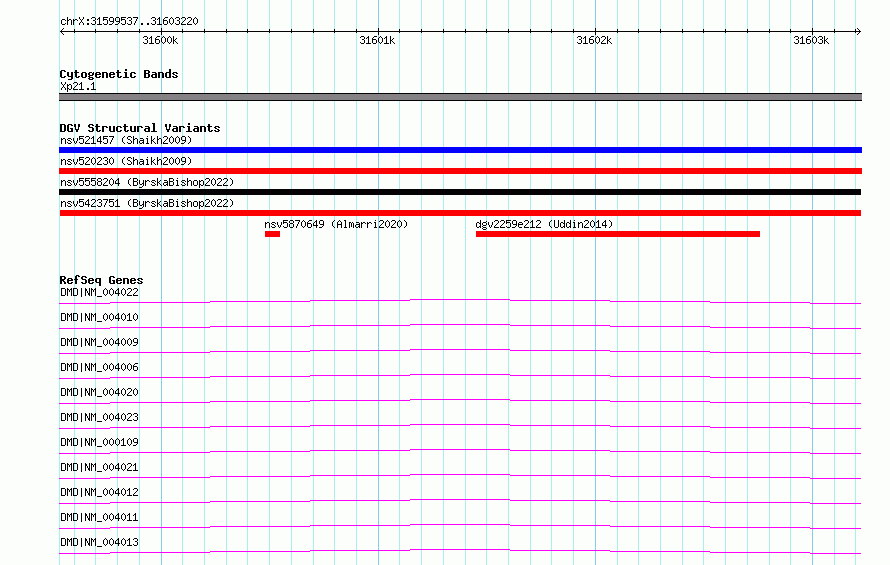The width and height of the screenshot is (890, 565).
Task: Click the nsv5870649 (Almarri2020) label
Action: click(x=336, y=224)
